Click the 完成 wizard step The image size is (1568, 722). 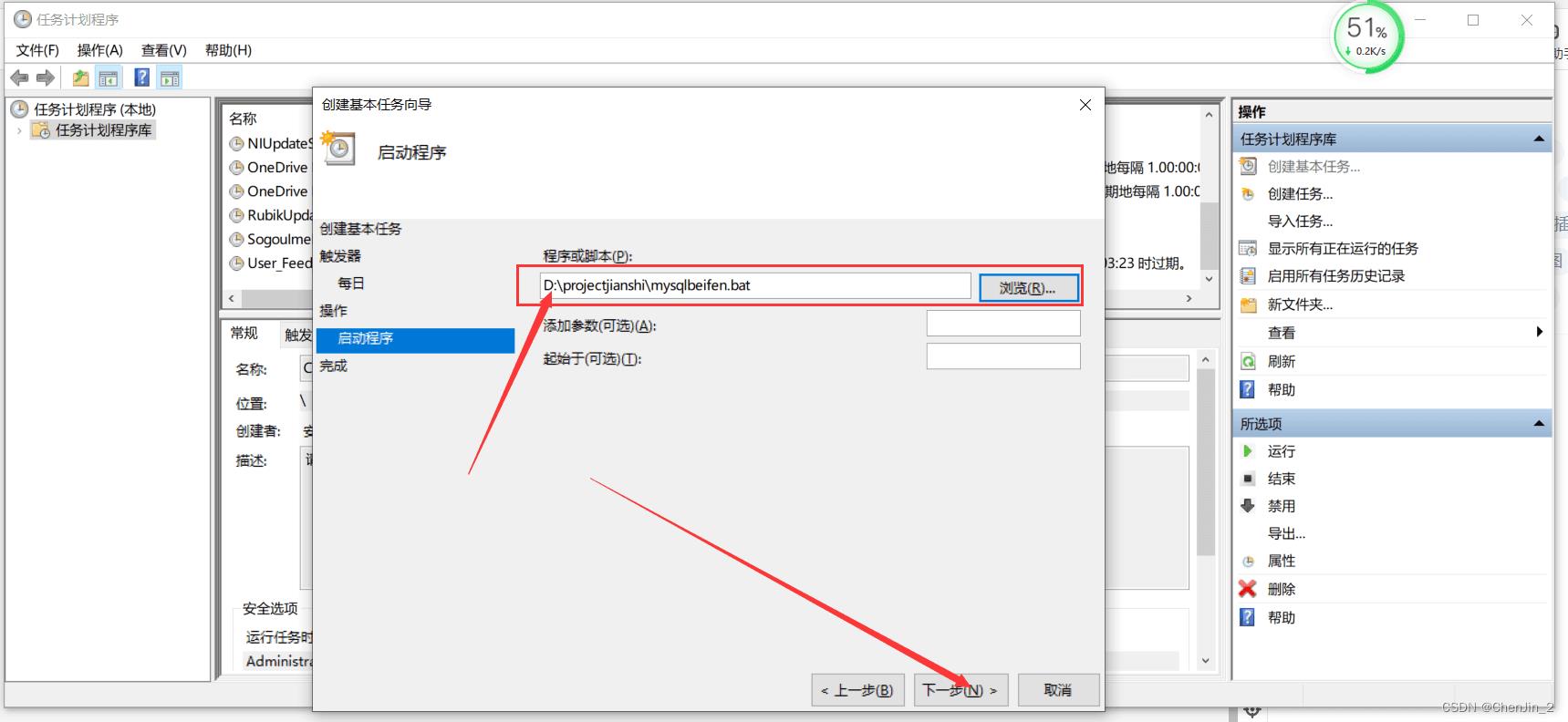point(333,366)
